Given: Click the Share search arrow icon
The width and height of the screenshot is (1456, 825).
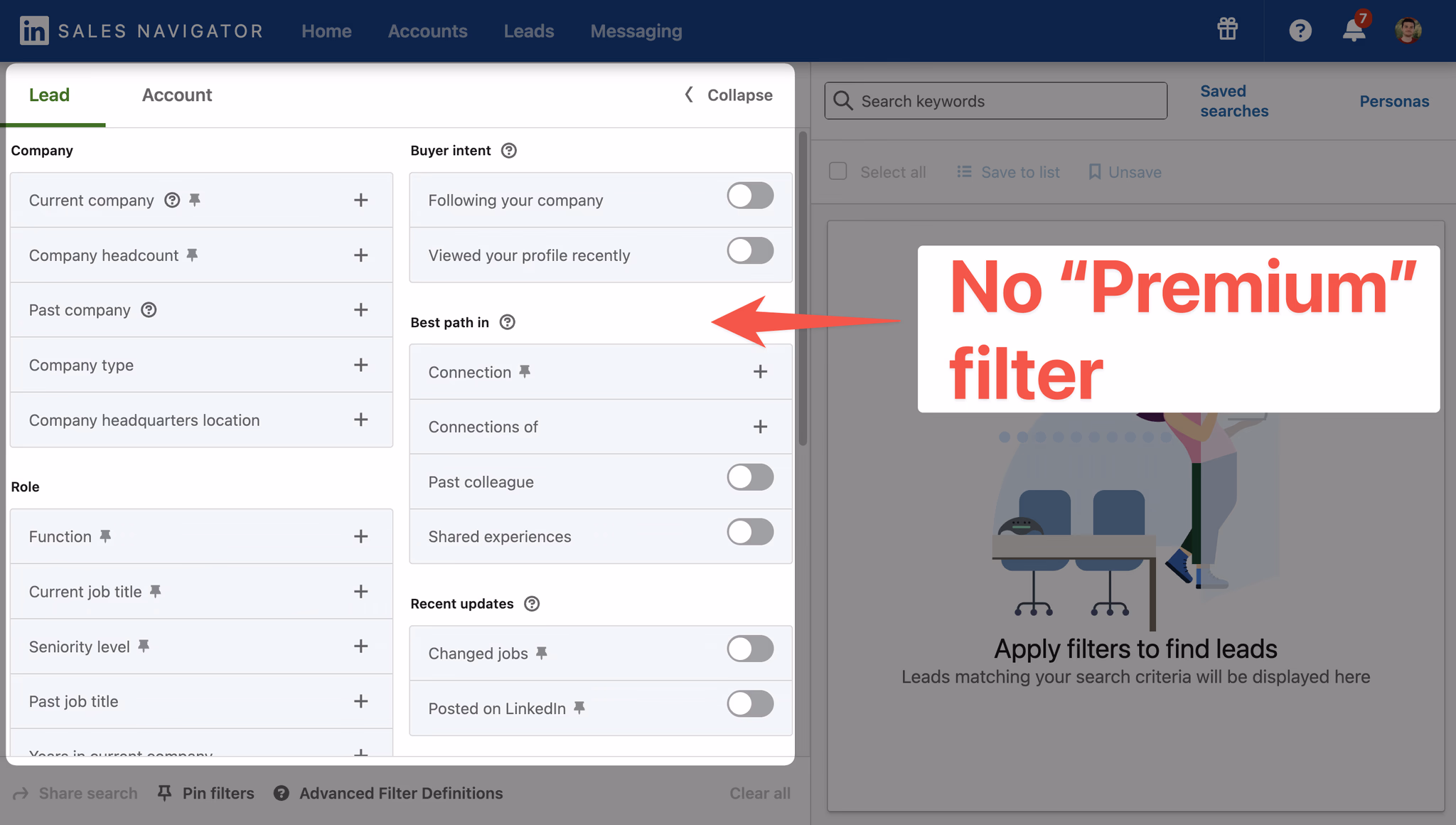Looking at the screenshot, I should (x=21, y=793).
